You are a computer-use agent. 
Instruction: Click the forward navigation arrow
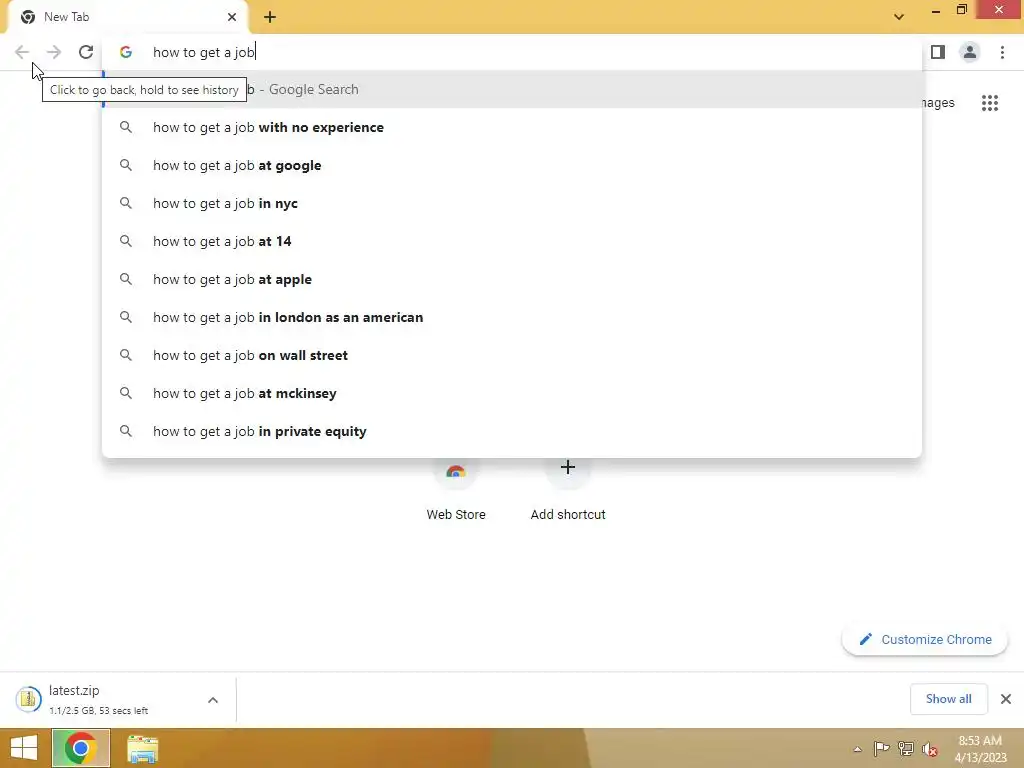[x=54, y=52]
